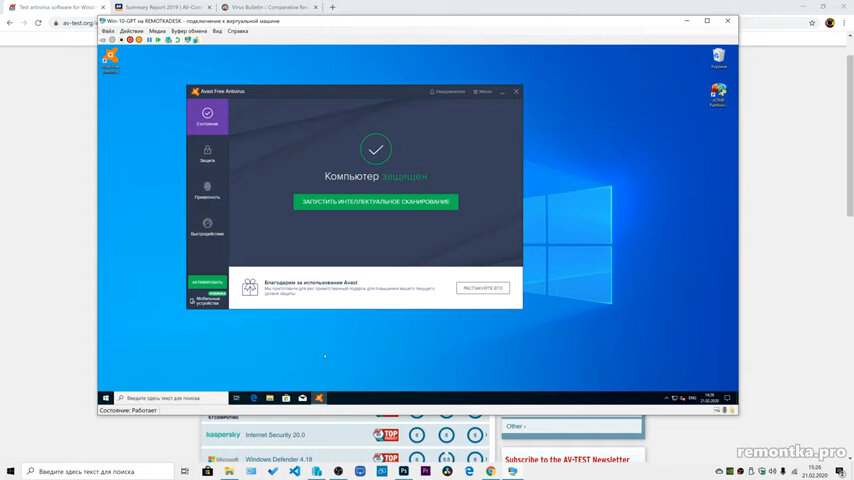The width and height of the screenshot is (854, 480).
Task: Open the Файл menu of VM connection window
Action: pyautogui.click(x=108, y=31)
